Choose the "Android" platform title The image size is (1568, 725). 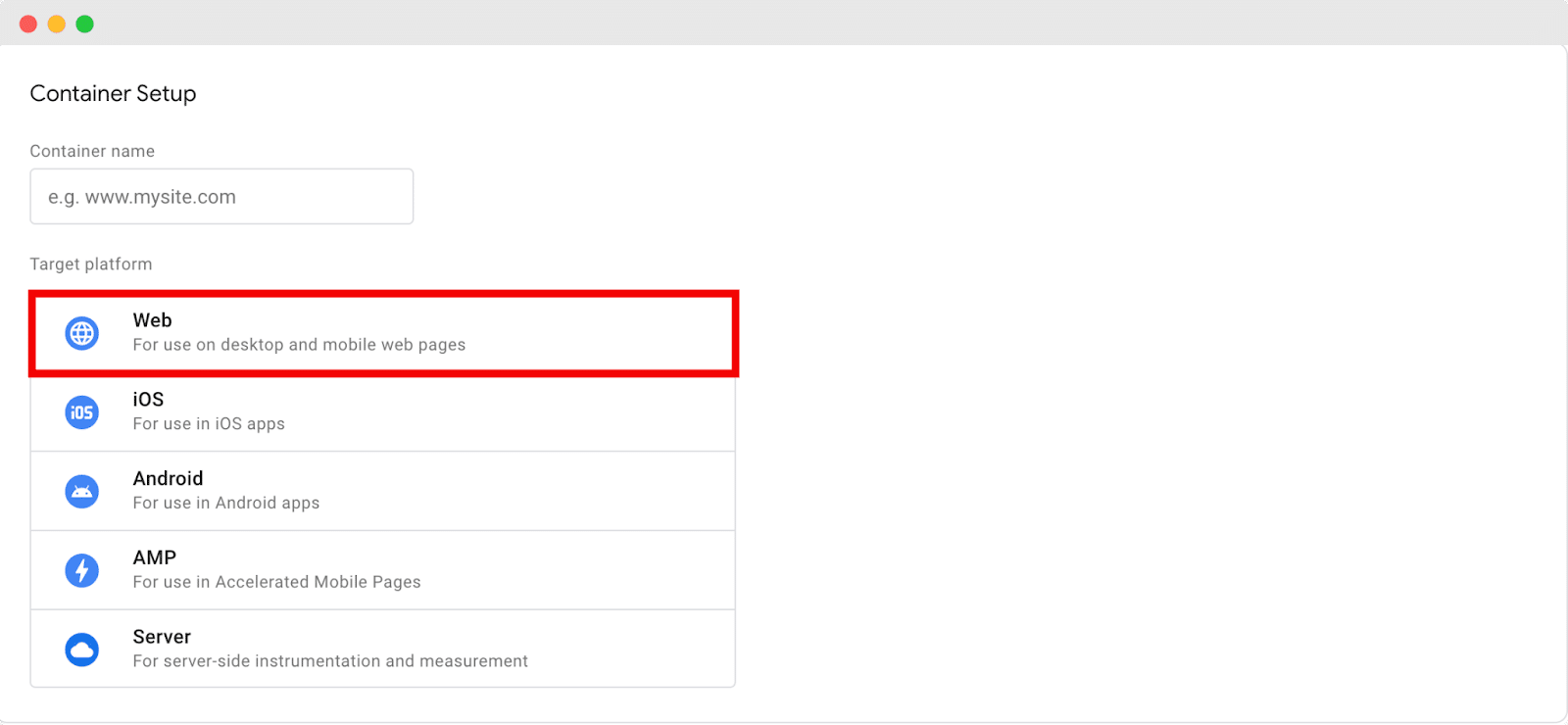click(168, 478)
